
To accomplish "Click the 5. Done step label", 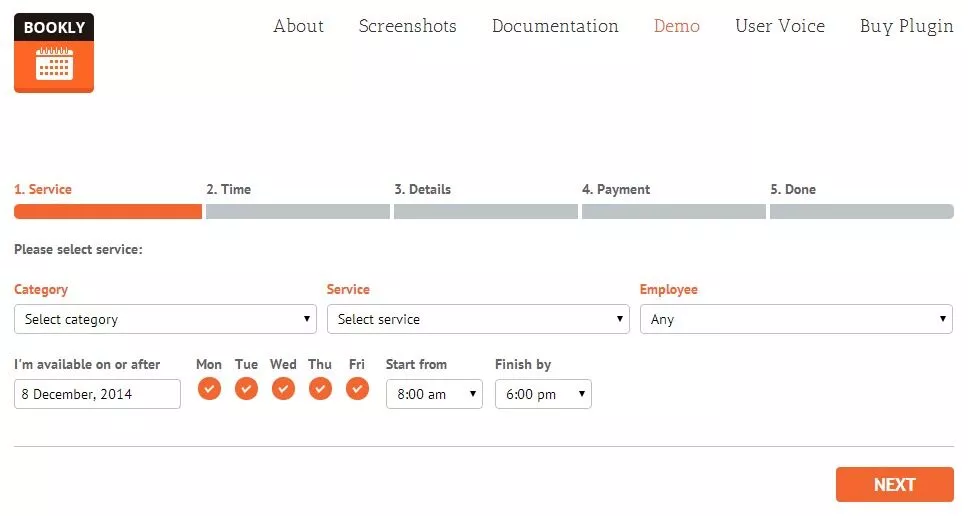I will (793, 189).
